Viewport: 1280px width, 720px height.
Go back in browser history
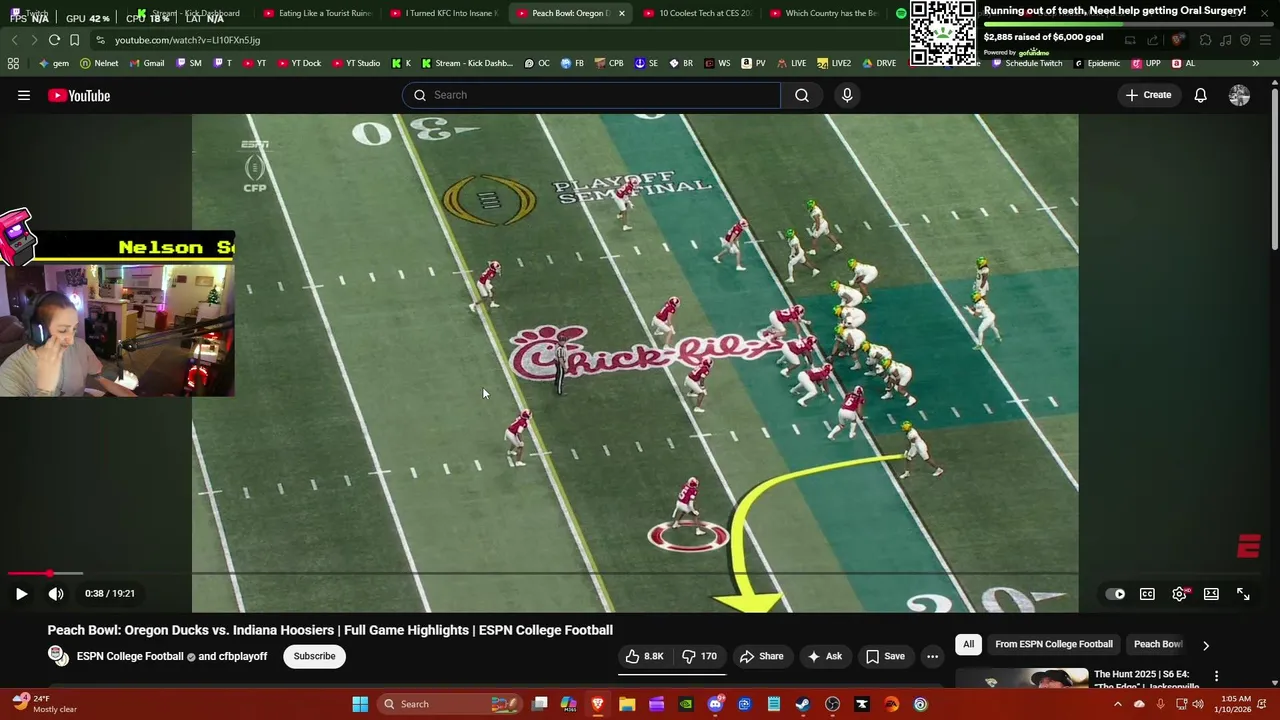click(x=14, y=40)
